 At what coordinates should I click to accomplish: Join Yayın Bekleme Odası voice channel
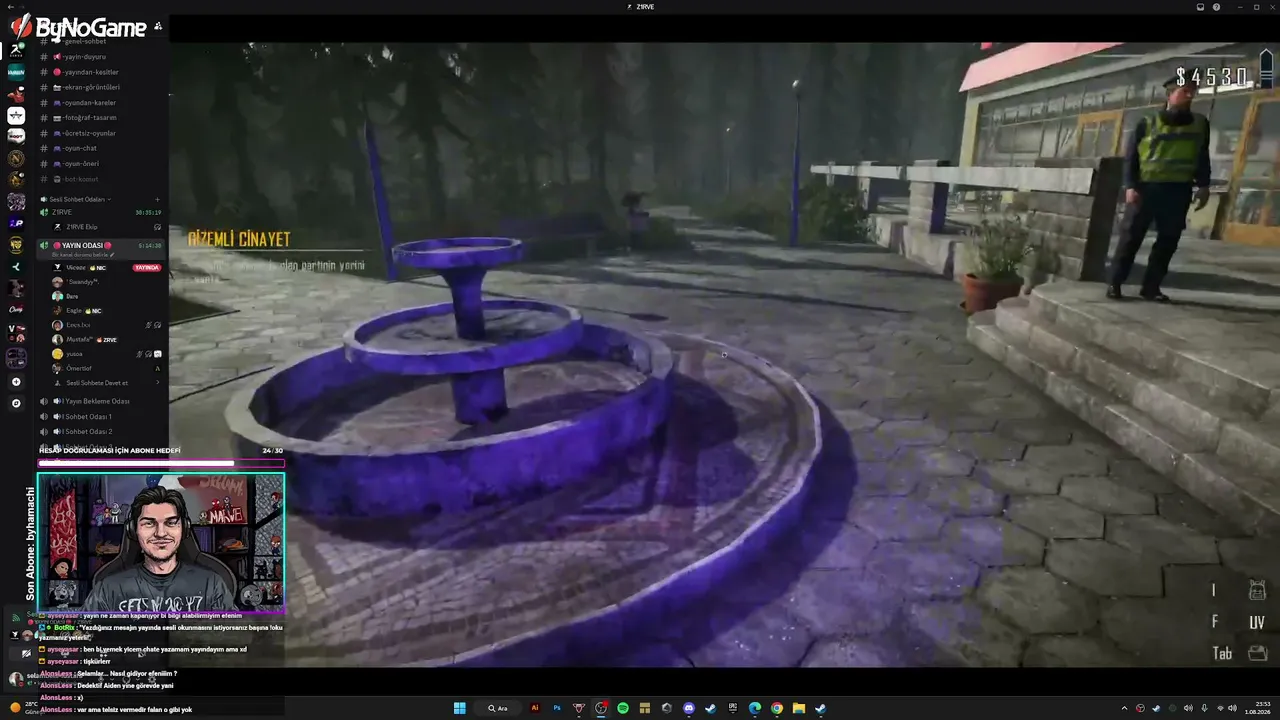coord(98,401)
